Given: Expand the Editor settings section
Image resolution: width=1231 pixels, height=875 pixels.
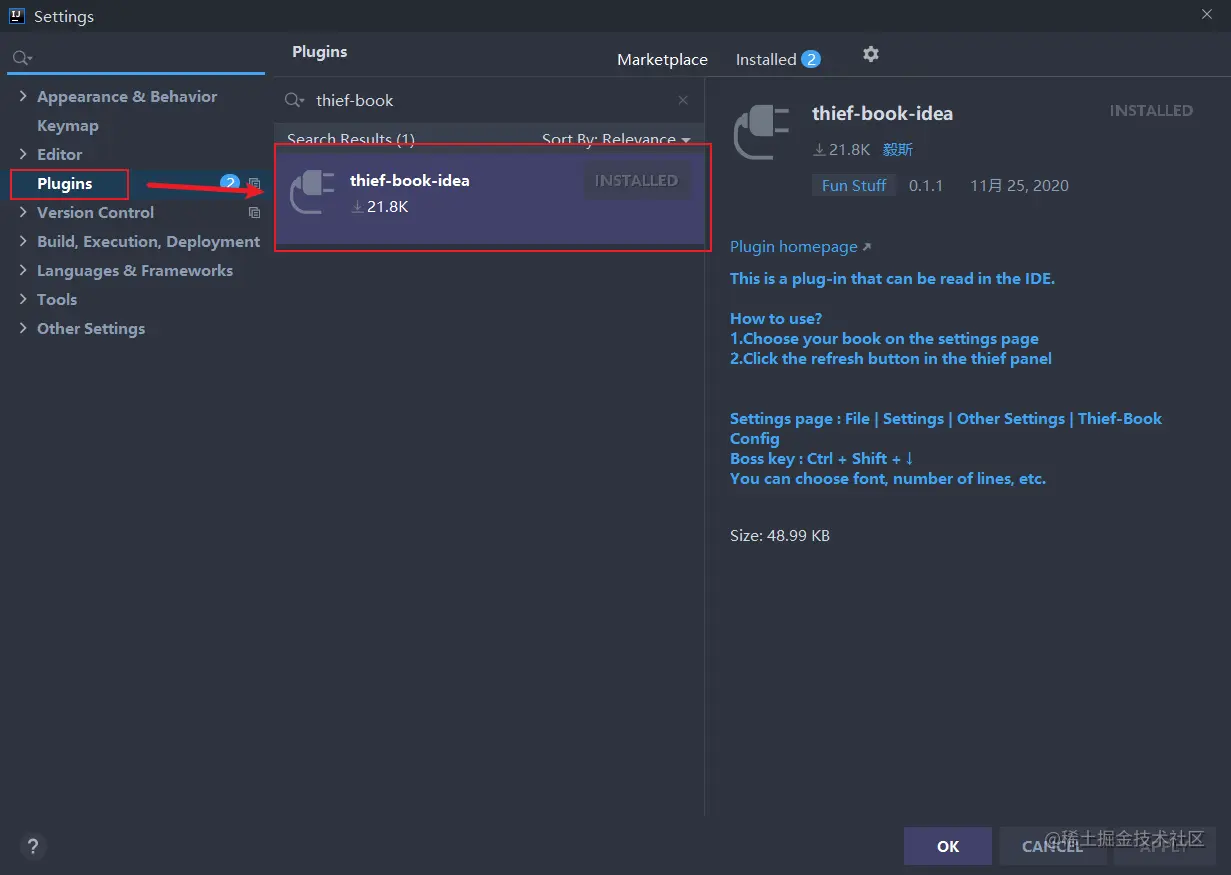Looking at the screenshot, I should 23,154.
